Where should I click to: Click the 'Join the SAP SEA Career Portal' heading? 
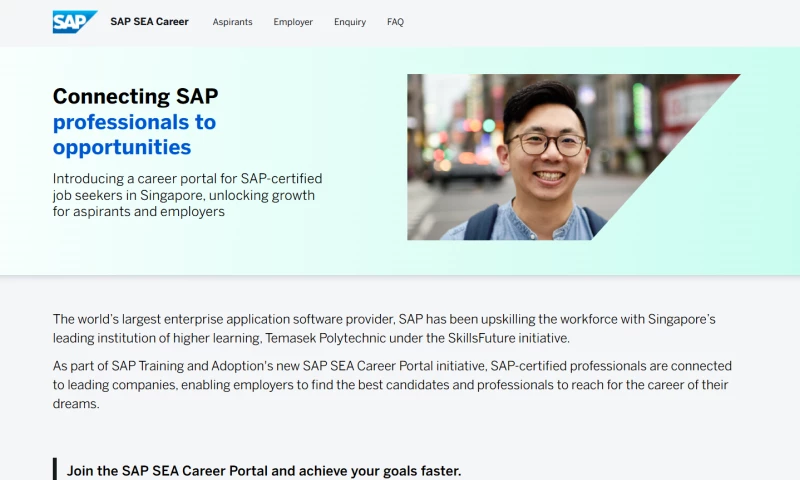coord(264,471)
